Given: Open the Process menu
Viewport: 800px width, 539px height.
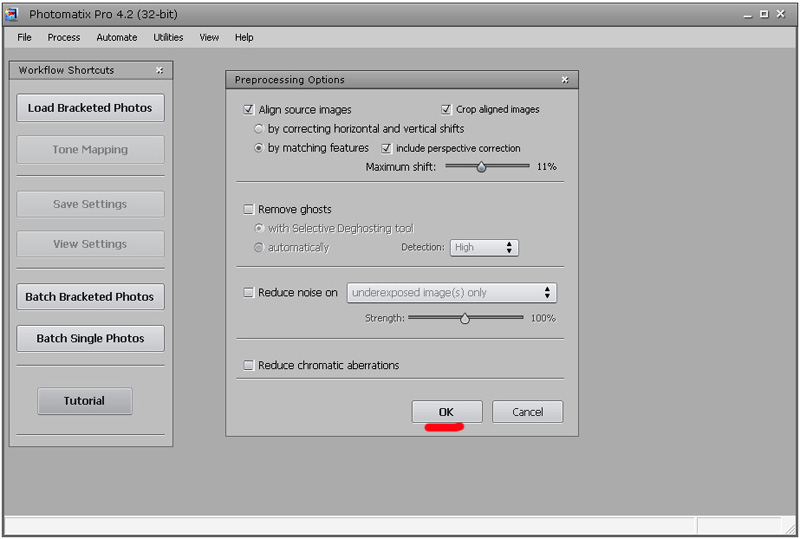Looking at the screenshot, I should (x=64, y=37).
